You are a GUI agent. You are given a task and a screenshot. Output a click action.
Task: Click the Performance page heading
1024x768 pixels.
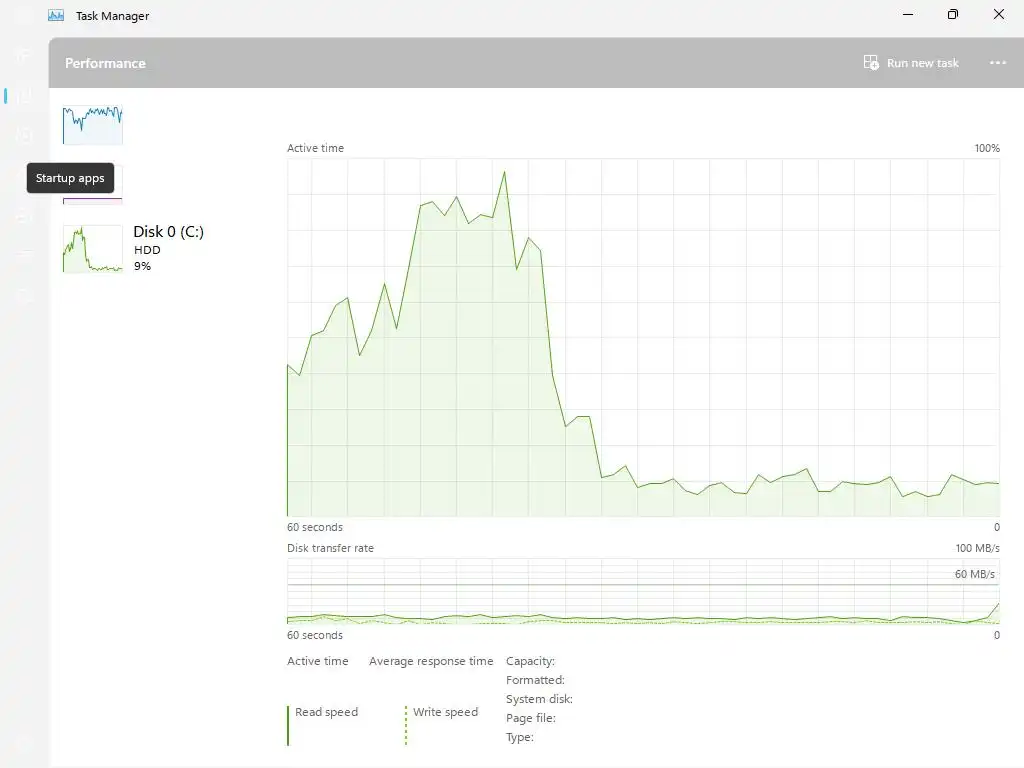(x=105, y=63)
